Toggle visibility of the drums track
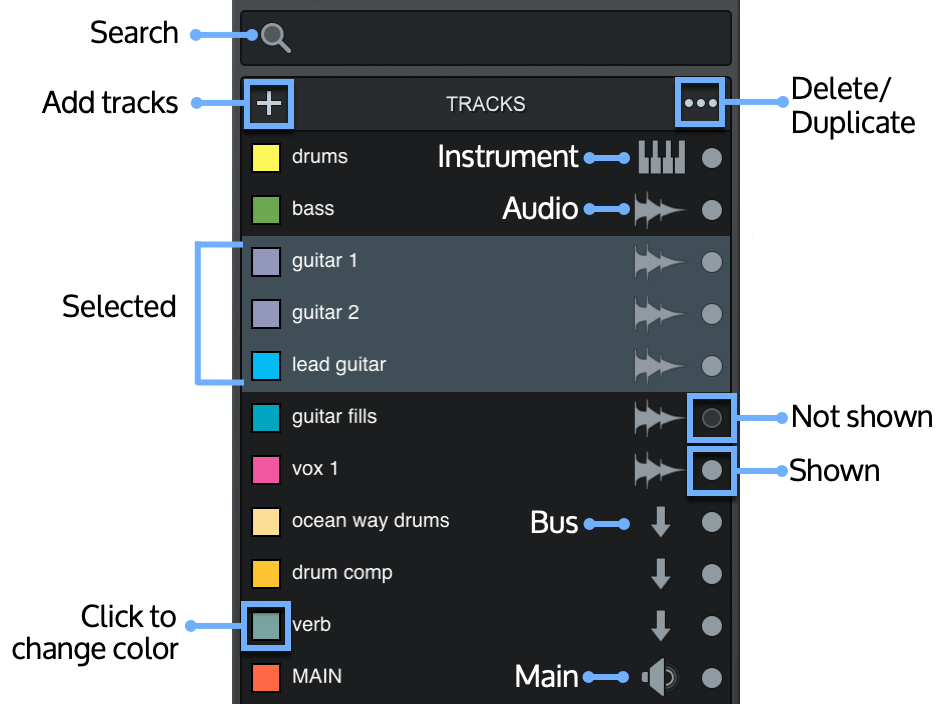This screenshot has width=938, height=704. (711, 157)
